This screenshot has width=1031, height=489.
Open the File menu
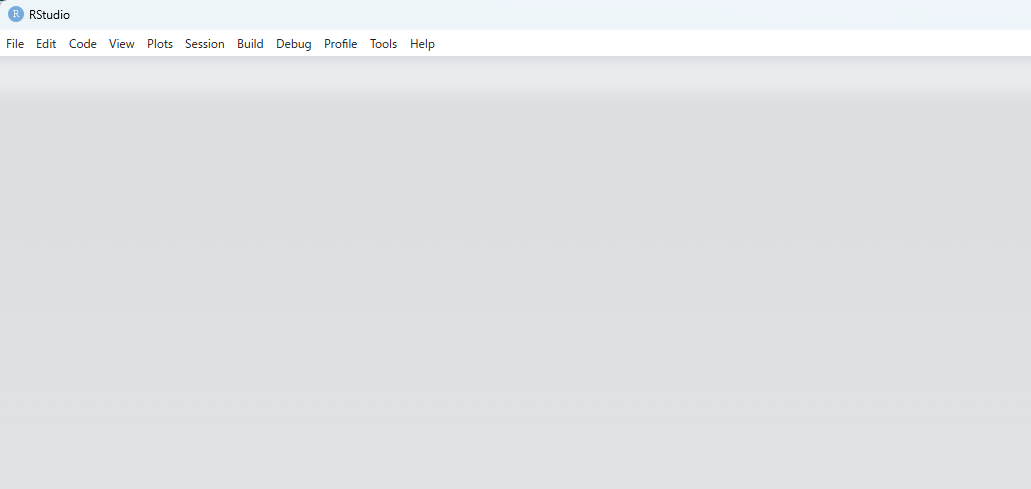15,44
